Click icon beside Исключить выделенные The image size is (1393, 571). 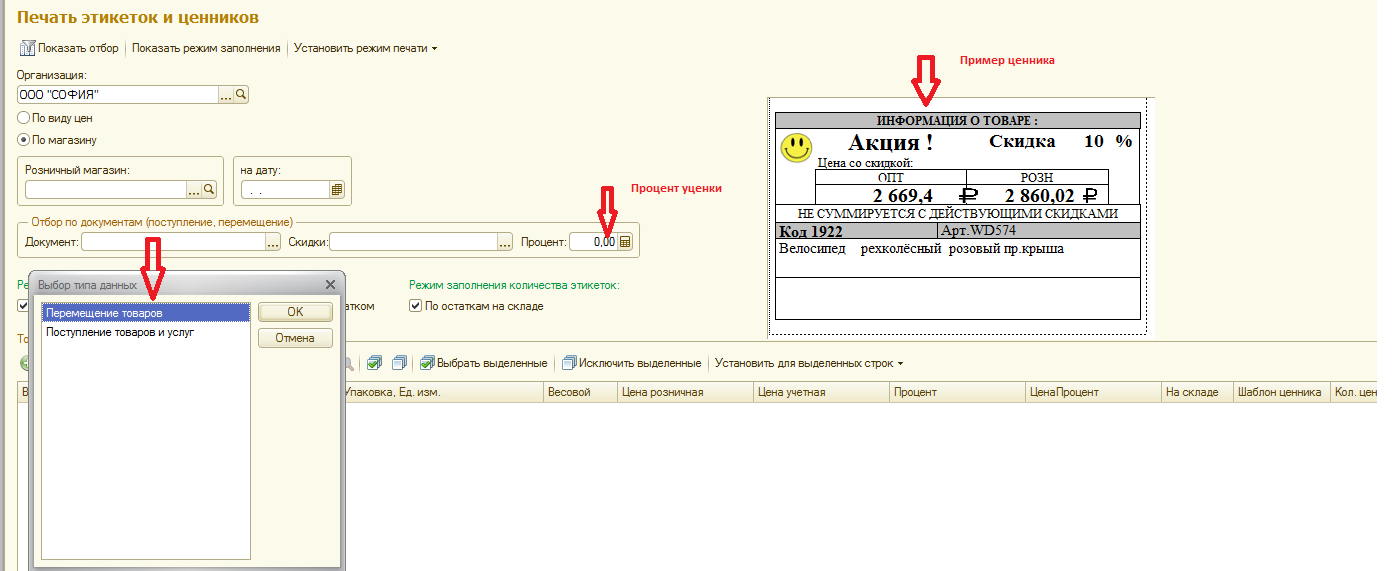[569, 363]
